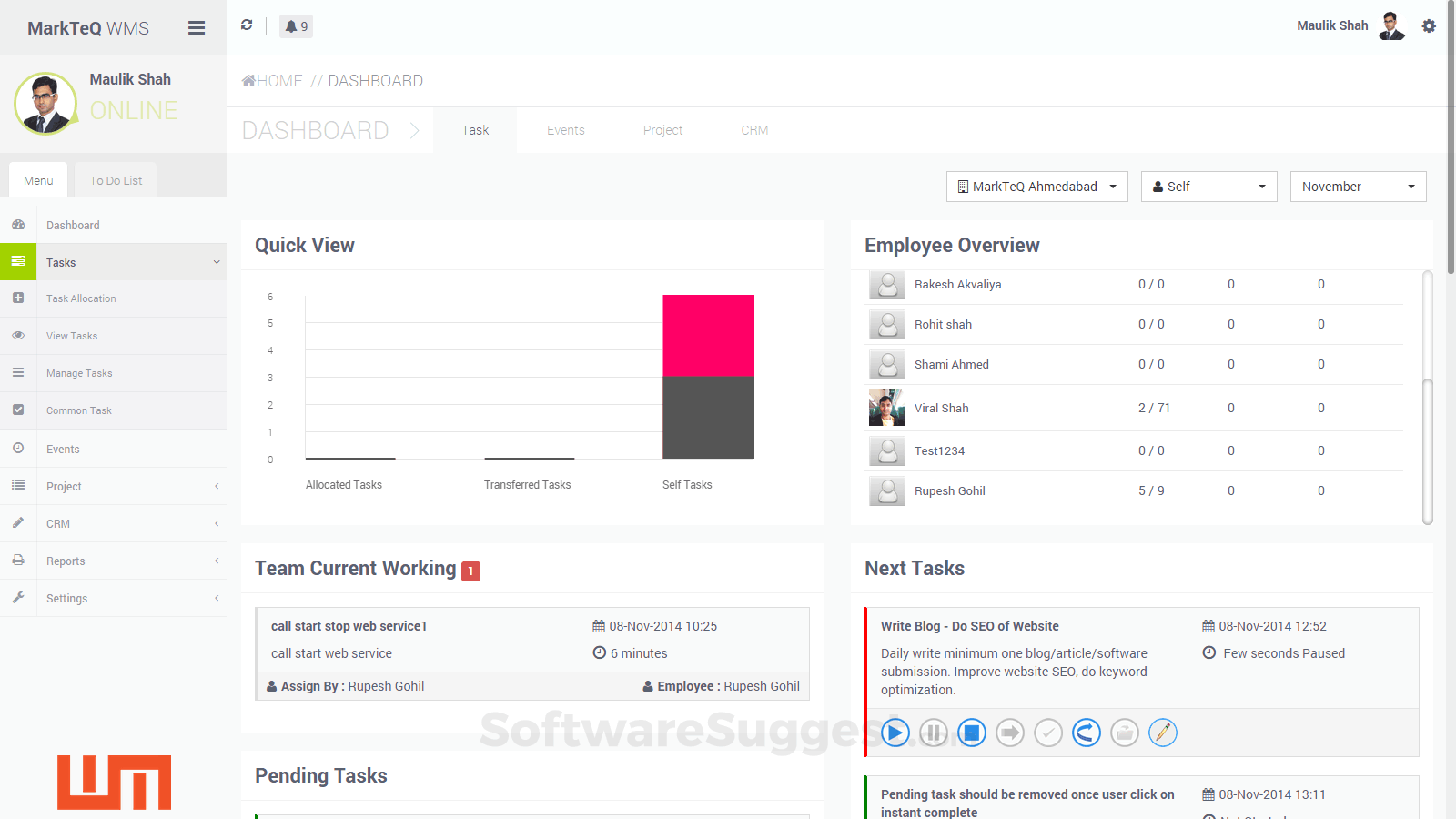Mark Write Blog task complete with check icon
Image resolution: width=1456 pixels, height=819 pixels.
pyautogui.click(x=1048, y=733)
